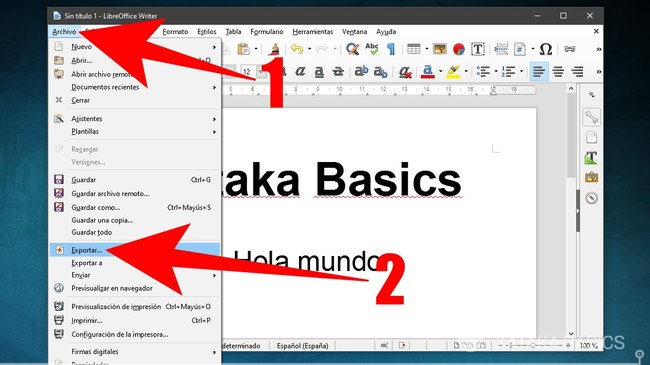Expand the highlighting color dropdown arrow
The image size is (650, 365).
point(466,72)
